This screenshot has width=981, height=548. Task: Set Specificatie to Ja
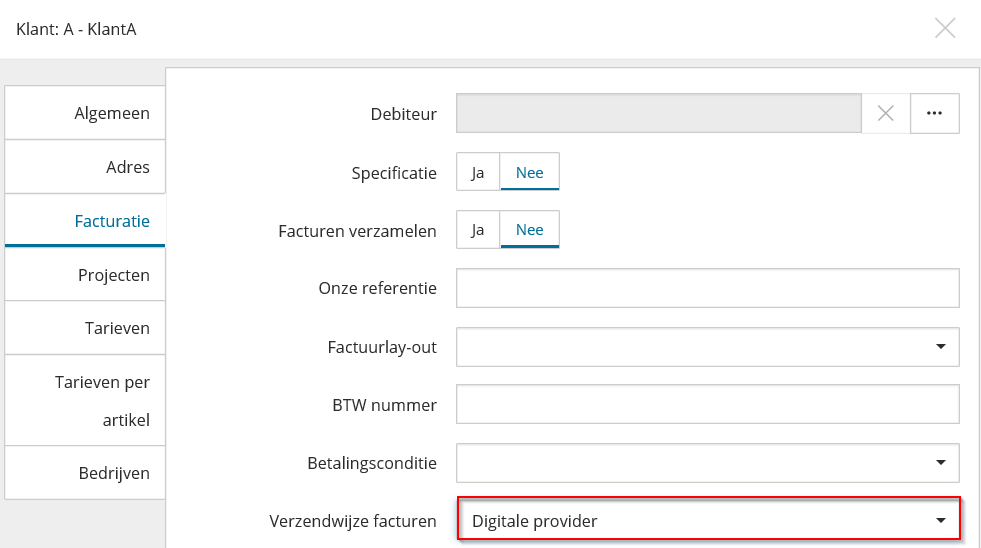(478, 172)
